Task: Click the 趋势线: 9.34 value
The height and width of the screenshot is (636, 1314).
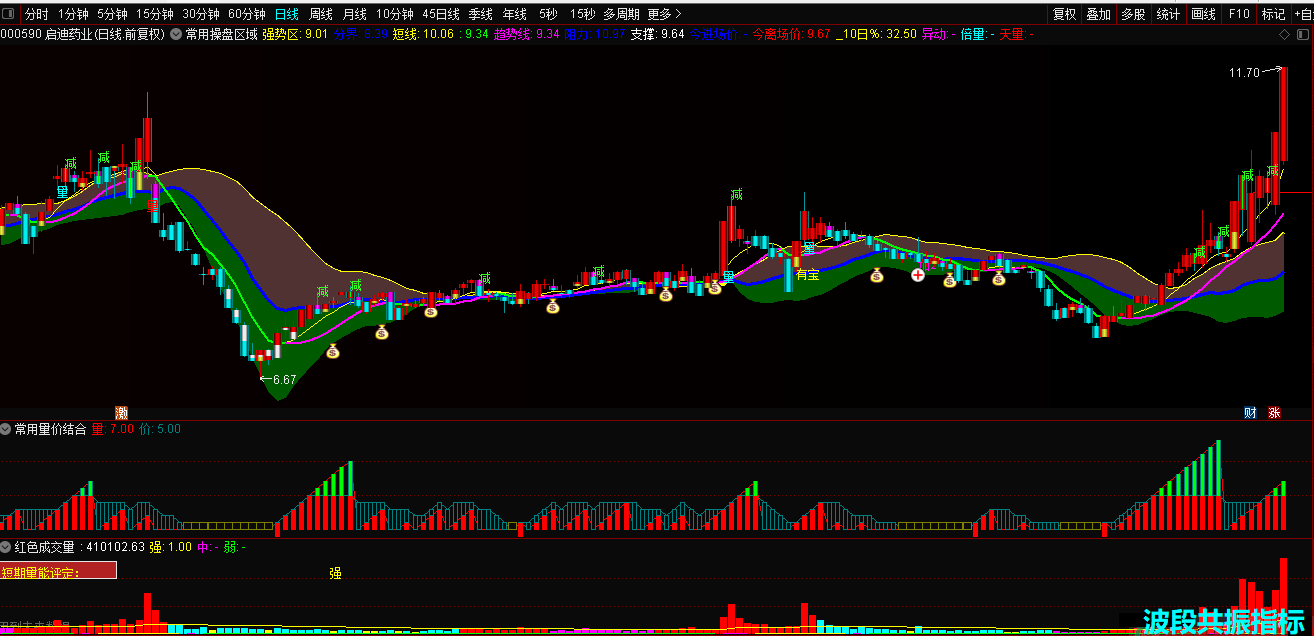Action: [x=526, y=34]
